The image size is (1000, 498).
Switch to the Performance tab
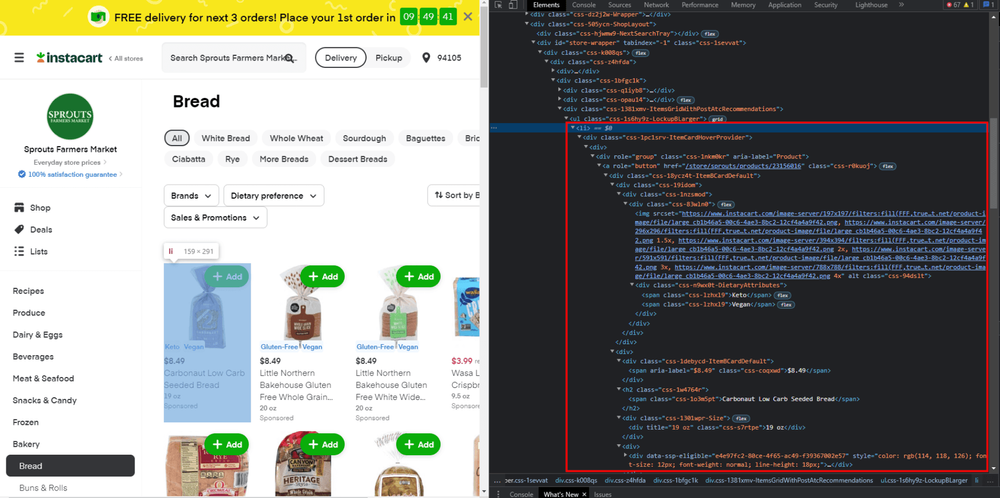pos(700,4)
